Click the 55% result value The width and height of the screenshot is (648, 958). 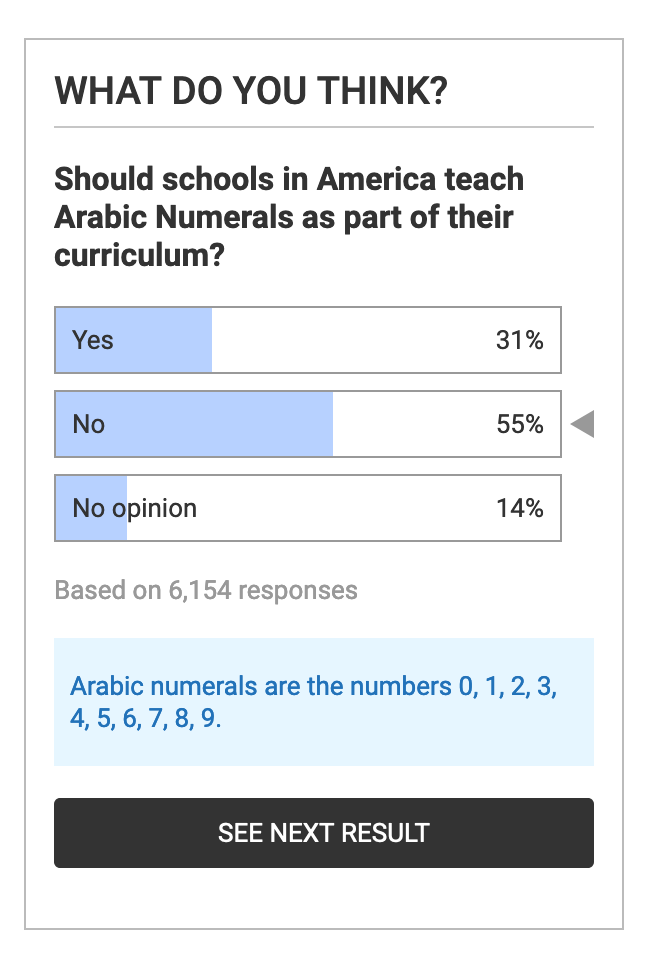click(520, 424)
